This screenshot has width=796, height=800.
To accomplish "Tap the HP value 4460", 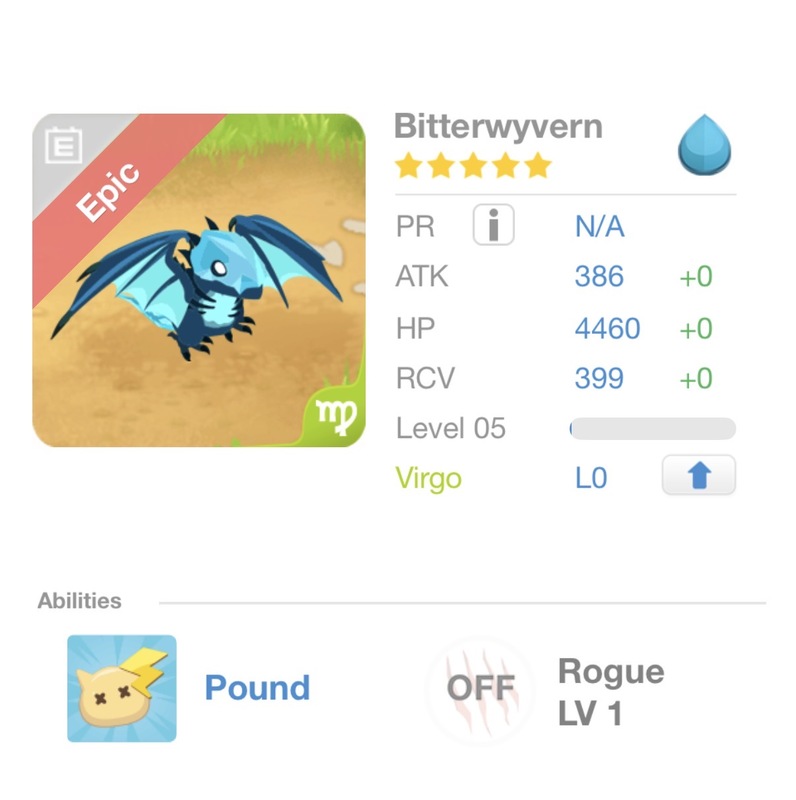I will coord(607,328).
